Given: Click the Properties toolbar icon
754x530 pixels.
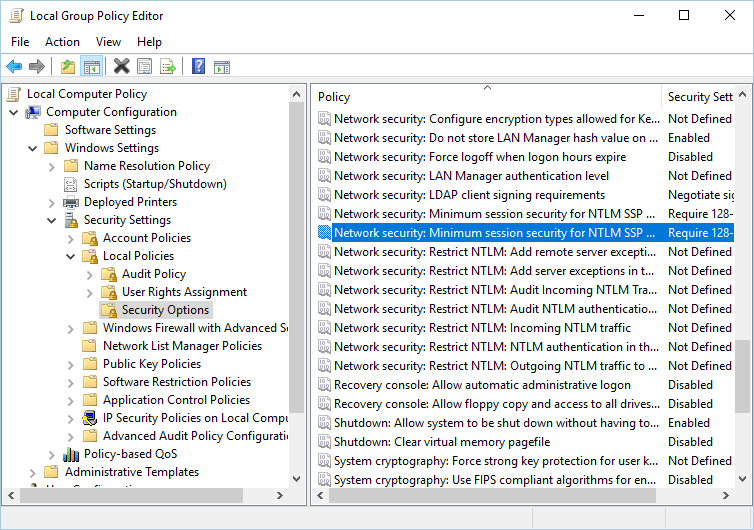Looking at the screenshot, I should click(144, 66).
